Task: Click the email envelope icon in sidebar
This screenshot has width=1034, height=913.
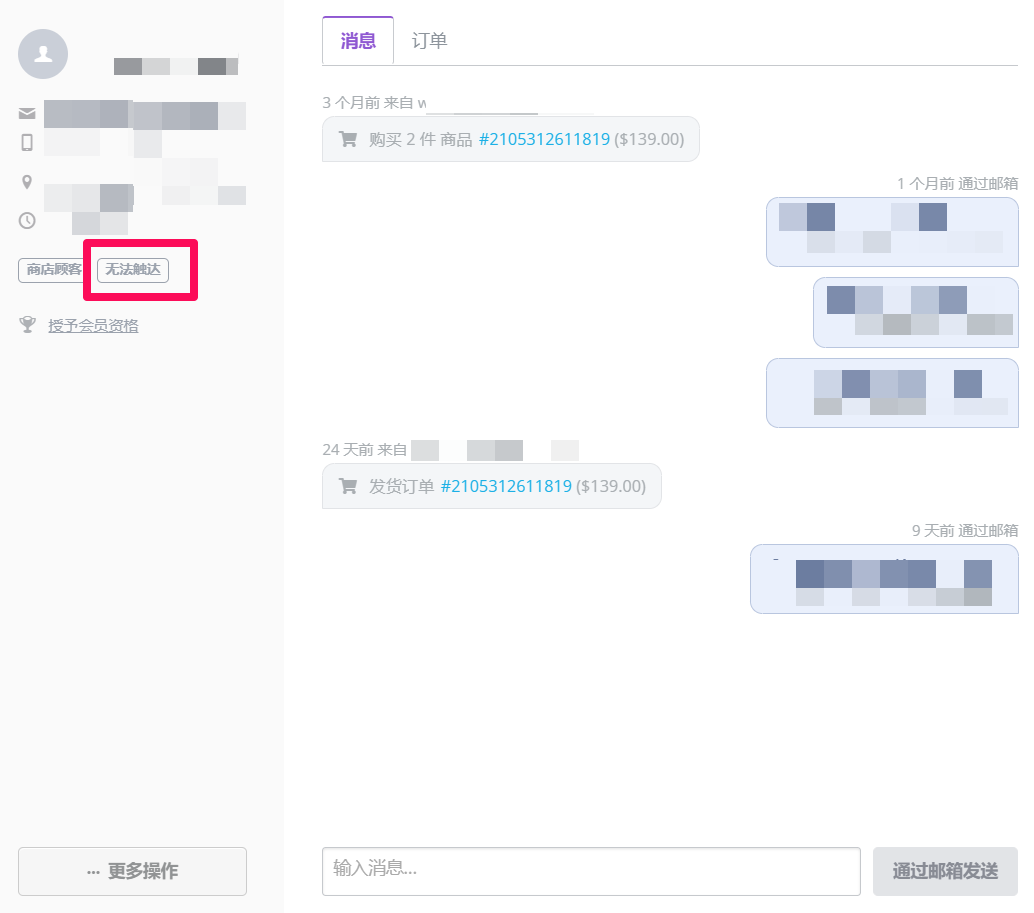Action: click(27, 113)
